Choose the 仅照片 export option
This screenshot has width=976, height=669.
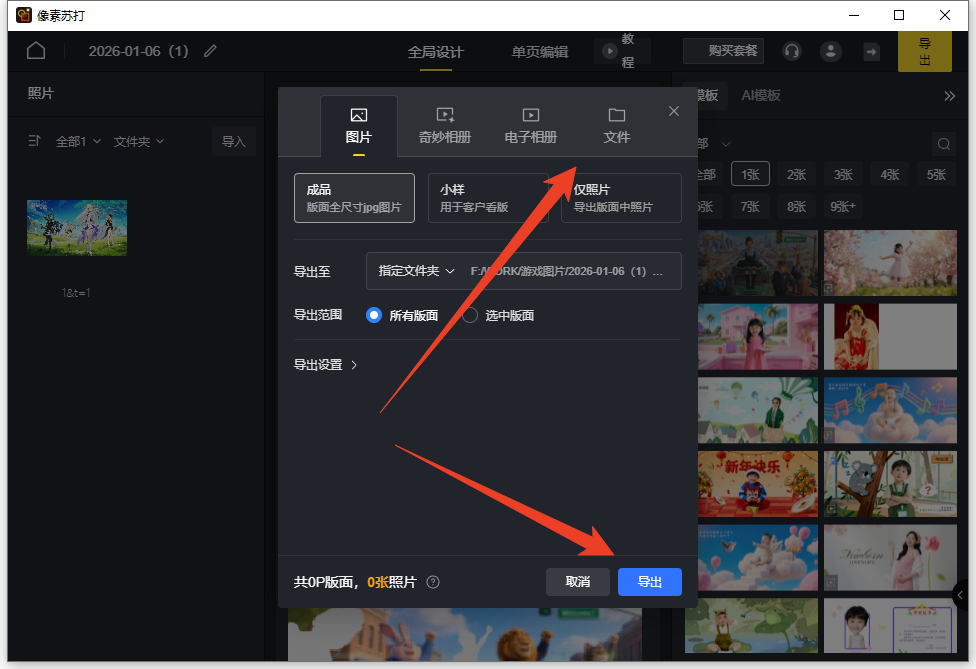tap(621, 198)
